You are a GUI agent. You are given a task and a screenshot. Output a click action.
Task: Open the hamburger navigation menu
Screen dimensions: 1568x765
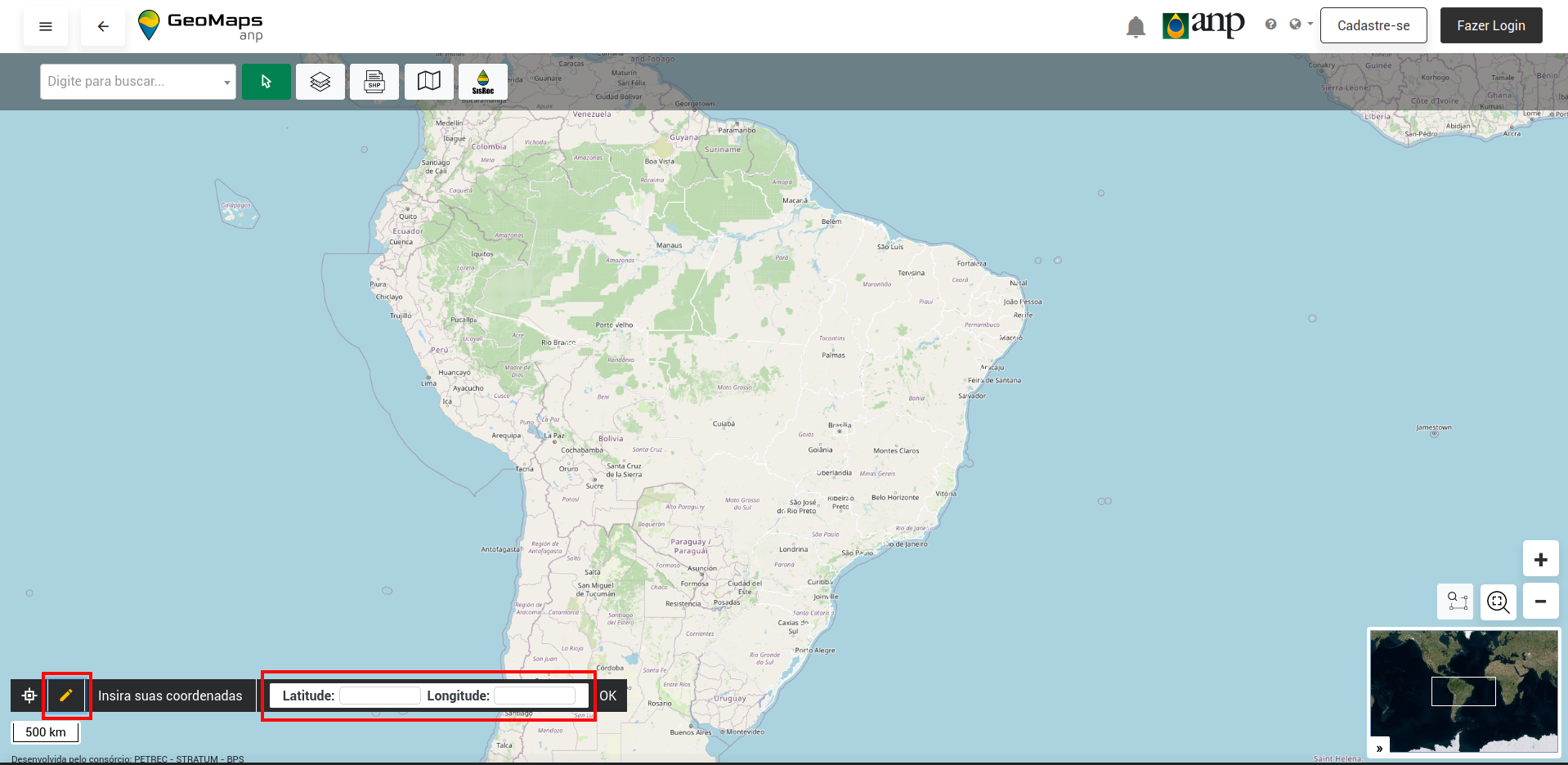(45, 25)
